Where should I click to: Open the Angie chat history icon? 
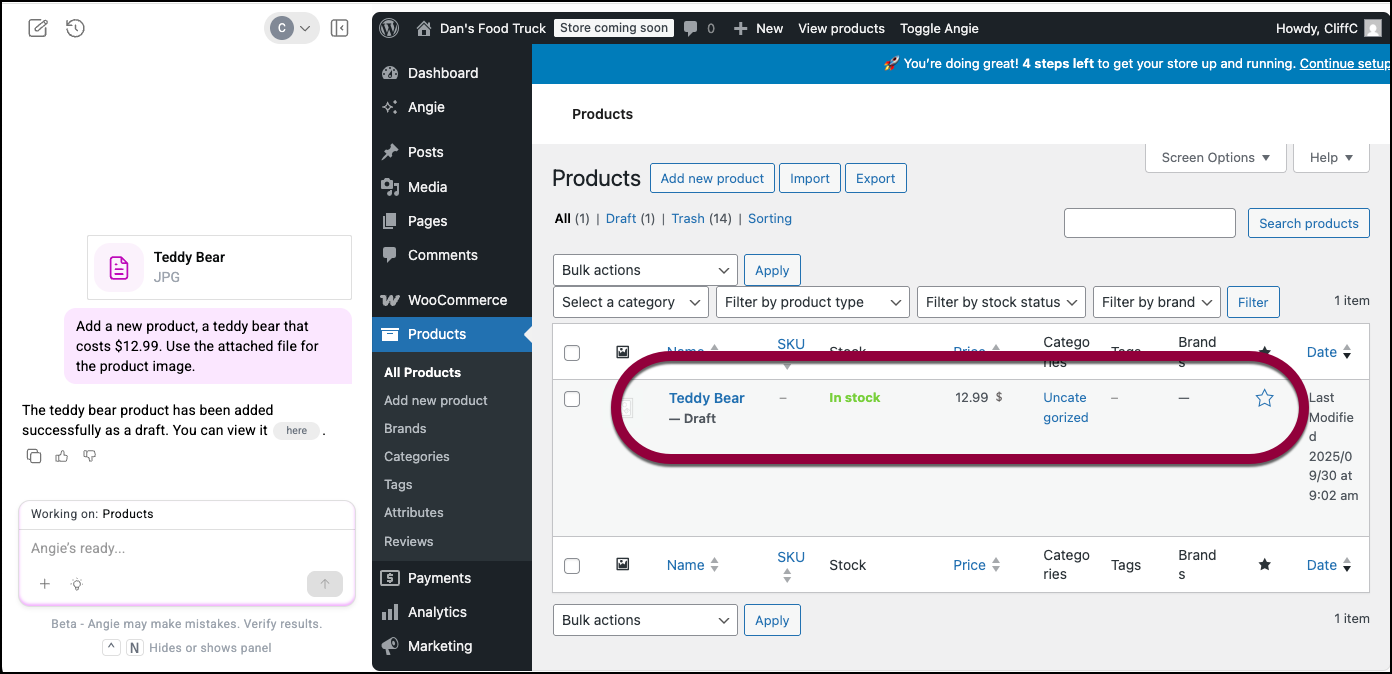click(75, 28)
